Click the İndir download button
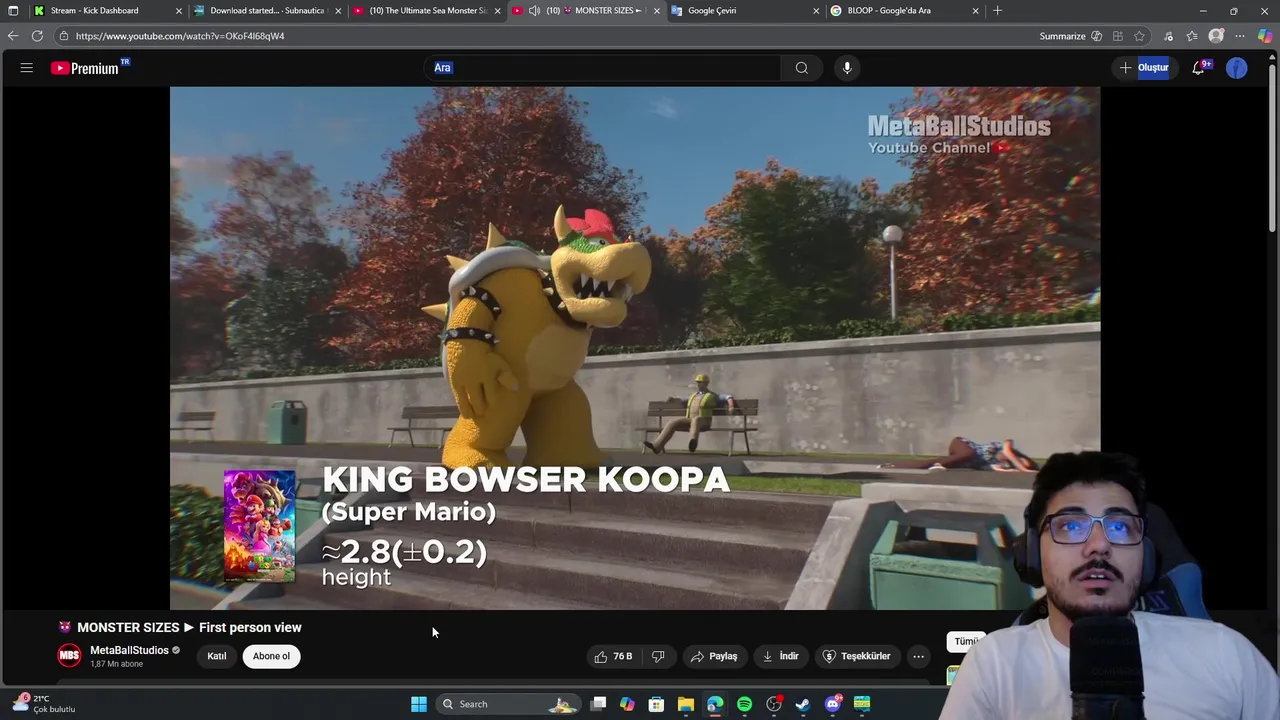Screen dimensions: 1280x720 coord(780,656)
